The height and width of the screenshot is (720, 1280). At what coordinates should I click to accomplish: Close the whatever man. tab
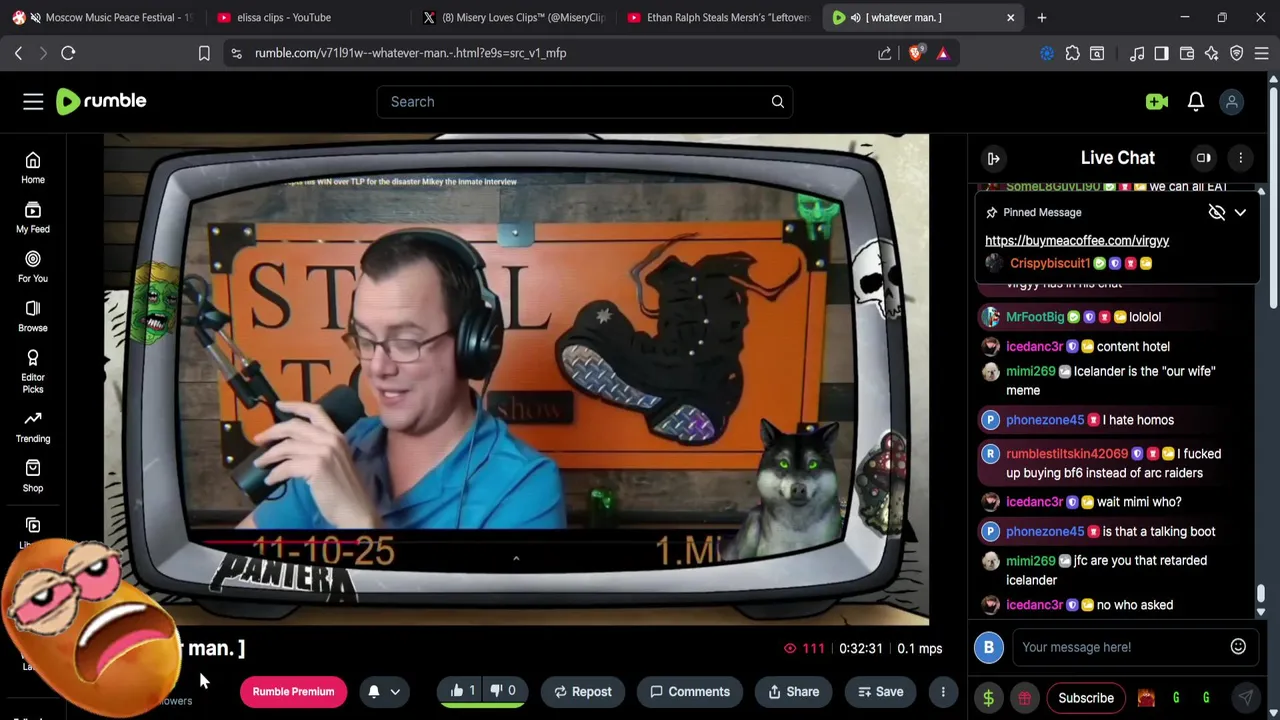[1010, 17]
